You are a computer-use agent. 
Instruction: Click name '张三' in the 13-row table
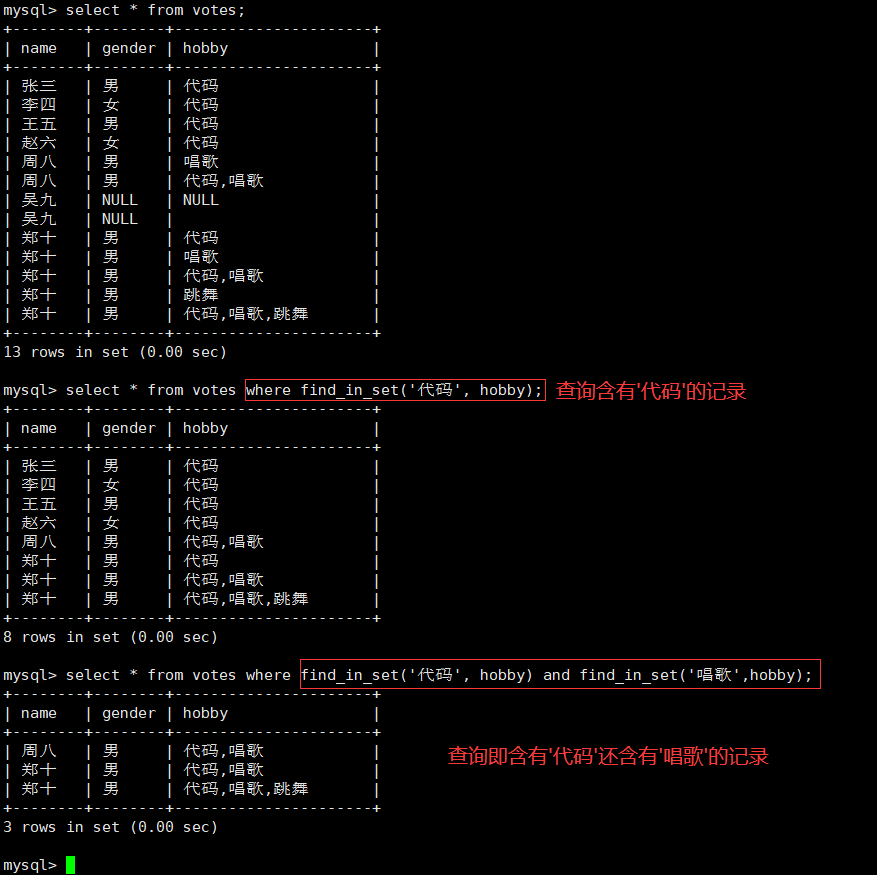39,86
